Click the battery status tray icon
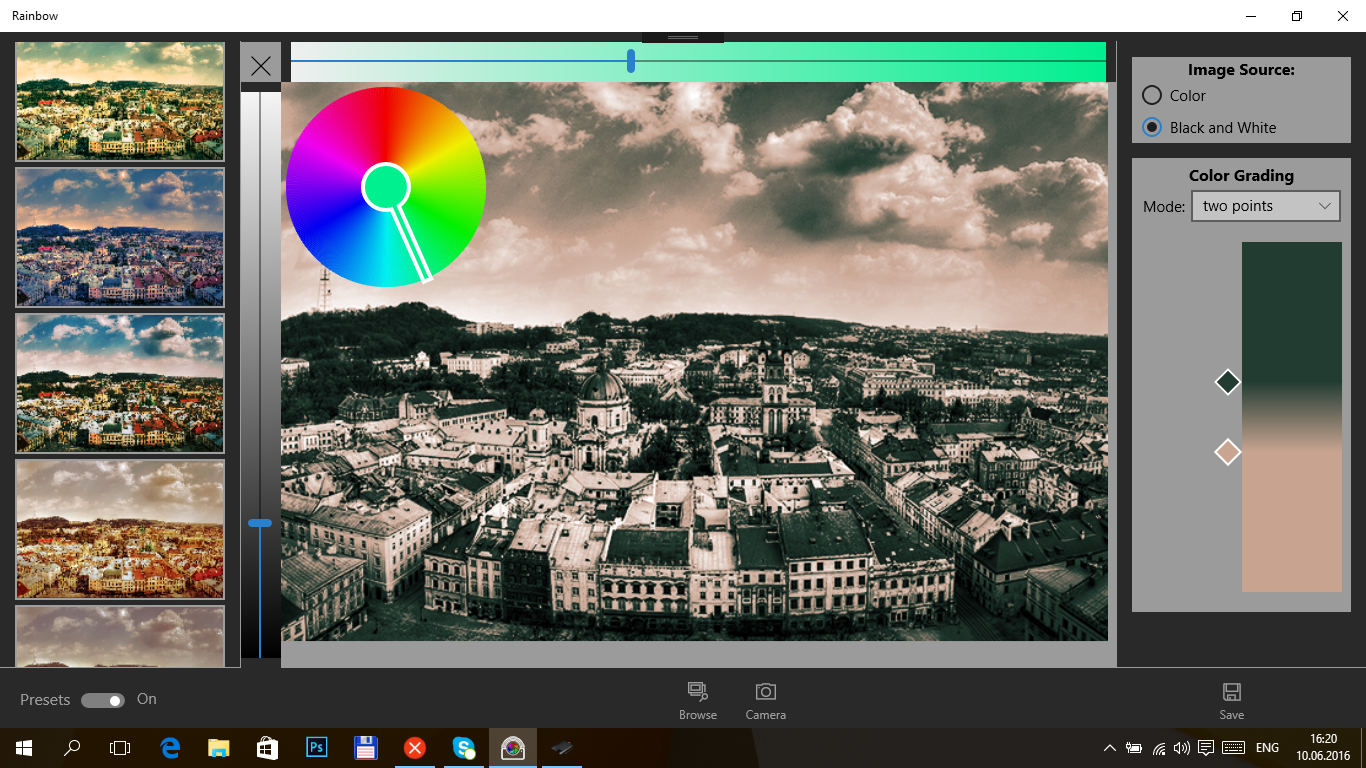The image size is (1366, 768). (x=1134, y=748)
